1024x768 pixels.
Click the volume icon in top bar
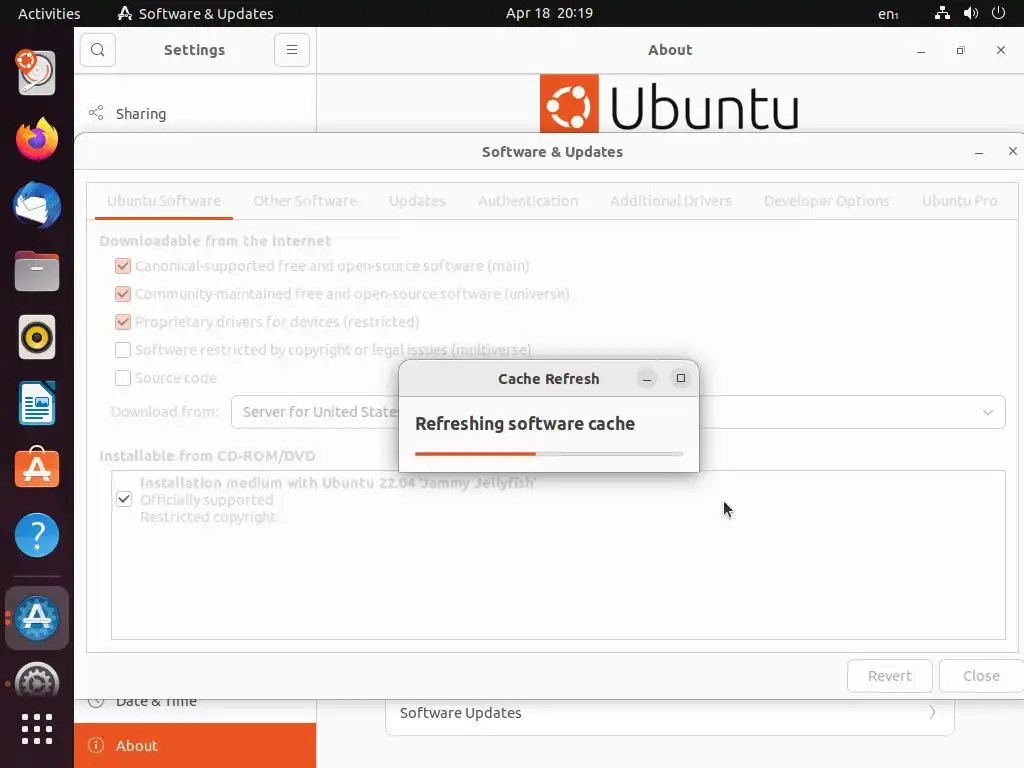click(970, 13)
